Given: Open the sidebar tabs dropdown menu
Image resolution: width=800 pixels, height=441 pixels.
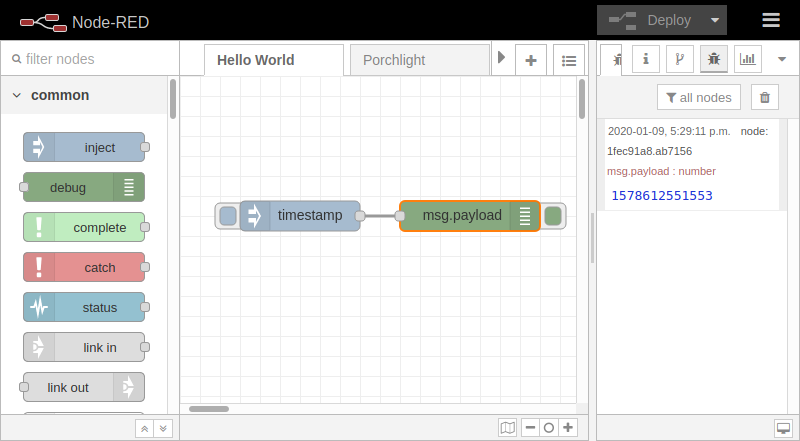Looking at the screenshot, I should coord(782,60).
